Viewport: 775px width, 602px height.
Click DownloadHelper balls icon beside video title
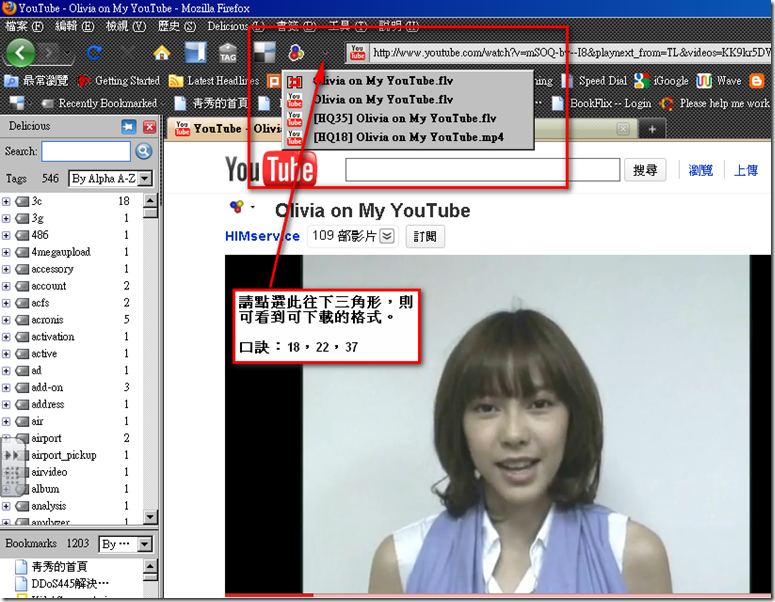[x=237, y=207]
